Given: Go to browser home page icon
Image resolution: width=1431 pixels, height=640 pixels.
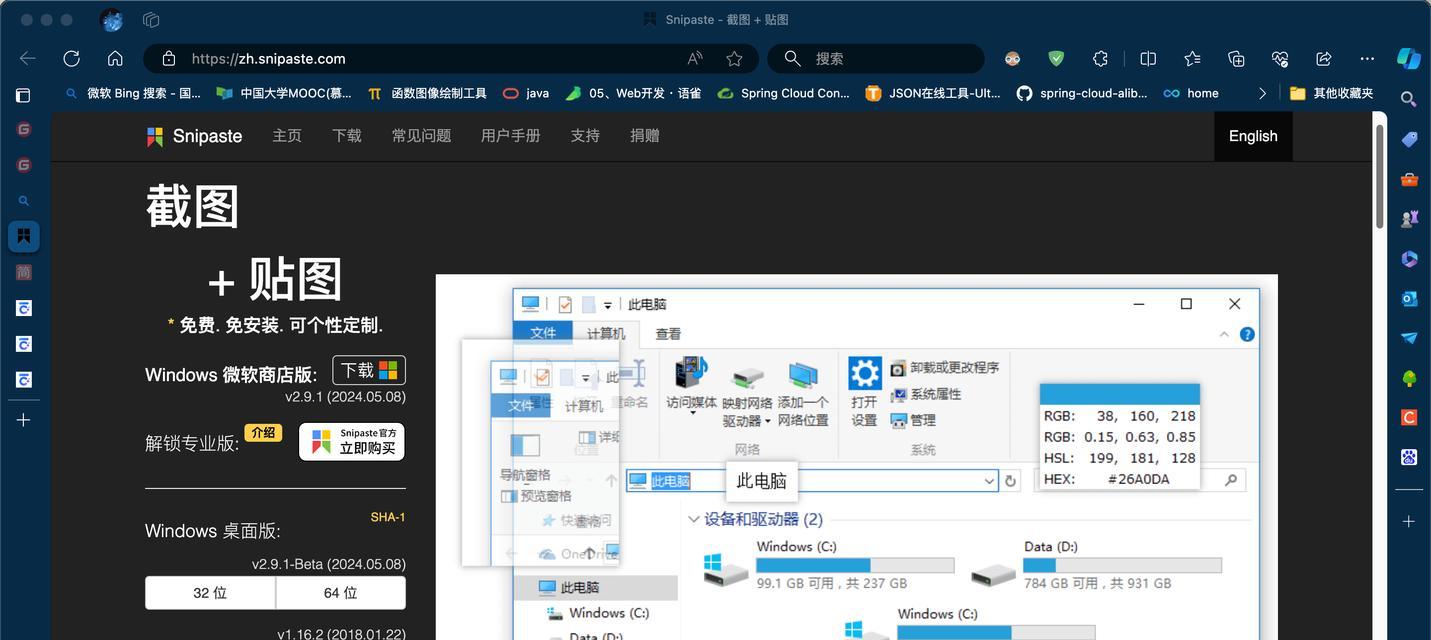Looking at the screenshot, I should [x=115, y=58].
